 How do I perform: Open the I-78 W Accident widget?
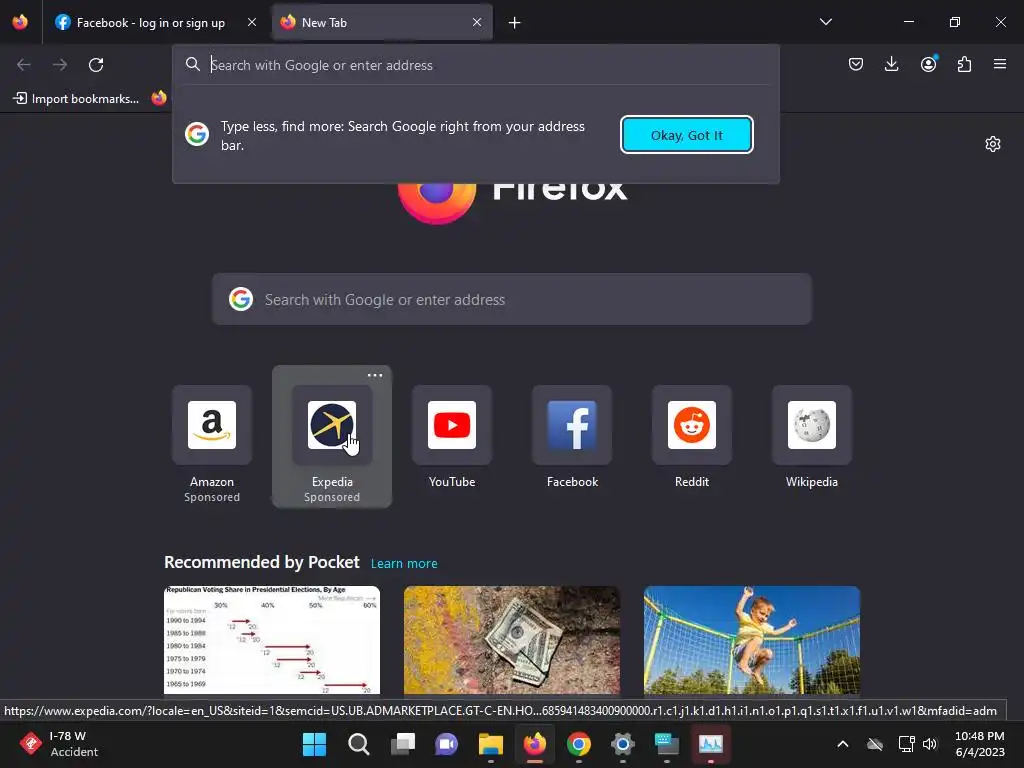tap(59, 744)
